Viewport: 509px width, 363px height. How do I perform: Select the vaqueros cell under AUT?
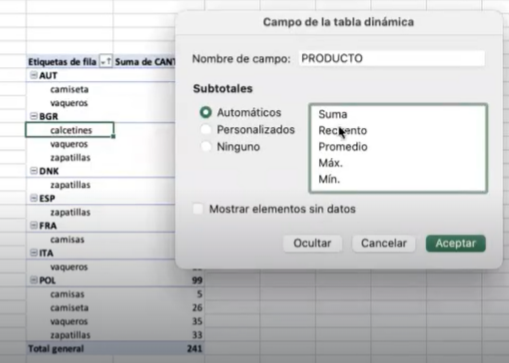click(70, 103)
